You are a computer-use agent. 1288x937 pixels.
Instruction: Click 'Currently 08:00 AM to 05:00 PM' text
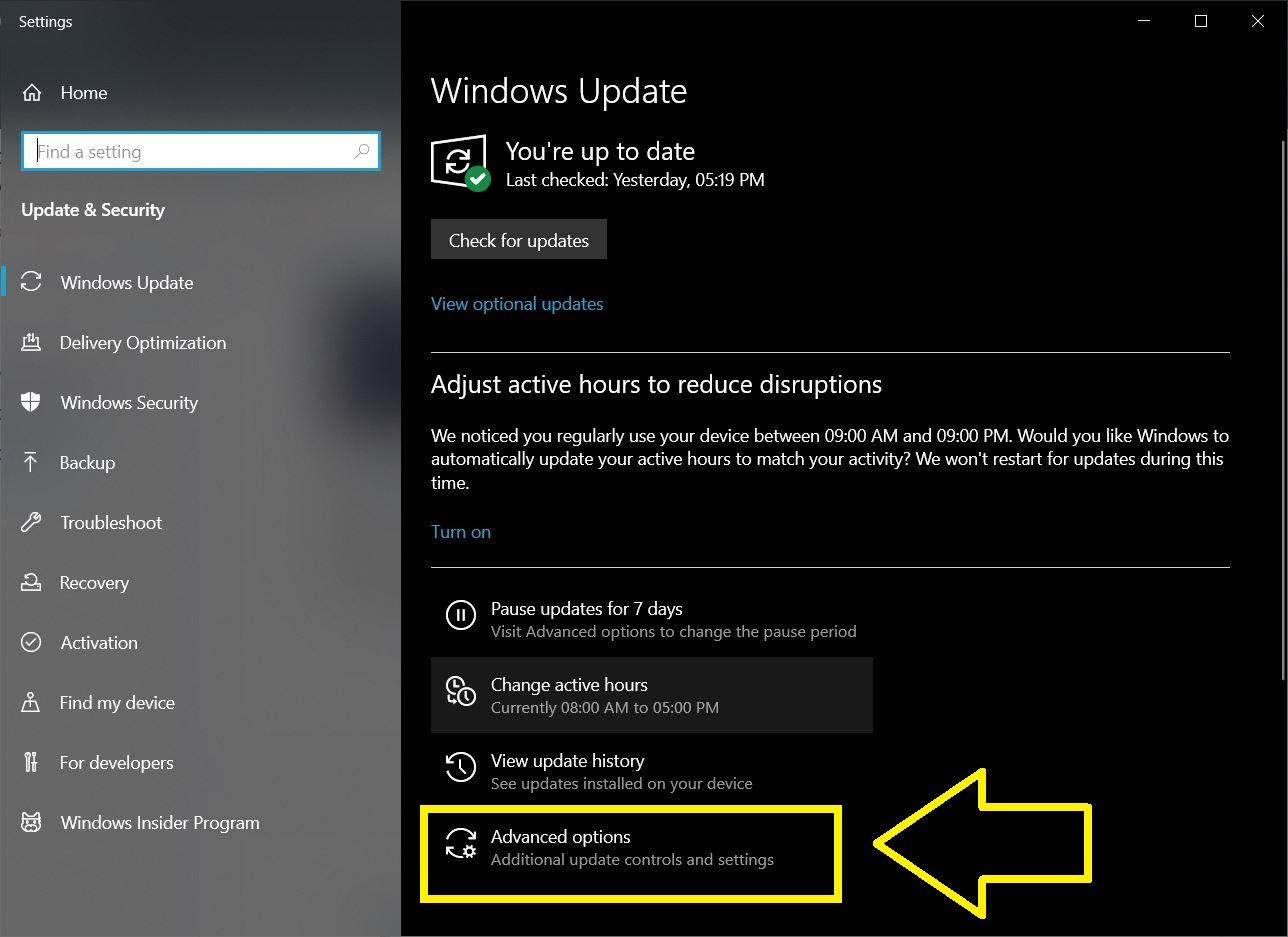pyautogui.click(x=605, y=707)
